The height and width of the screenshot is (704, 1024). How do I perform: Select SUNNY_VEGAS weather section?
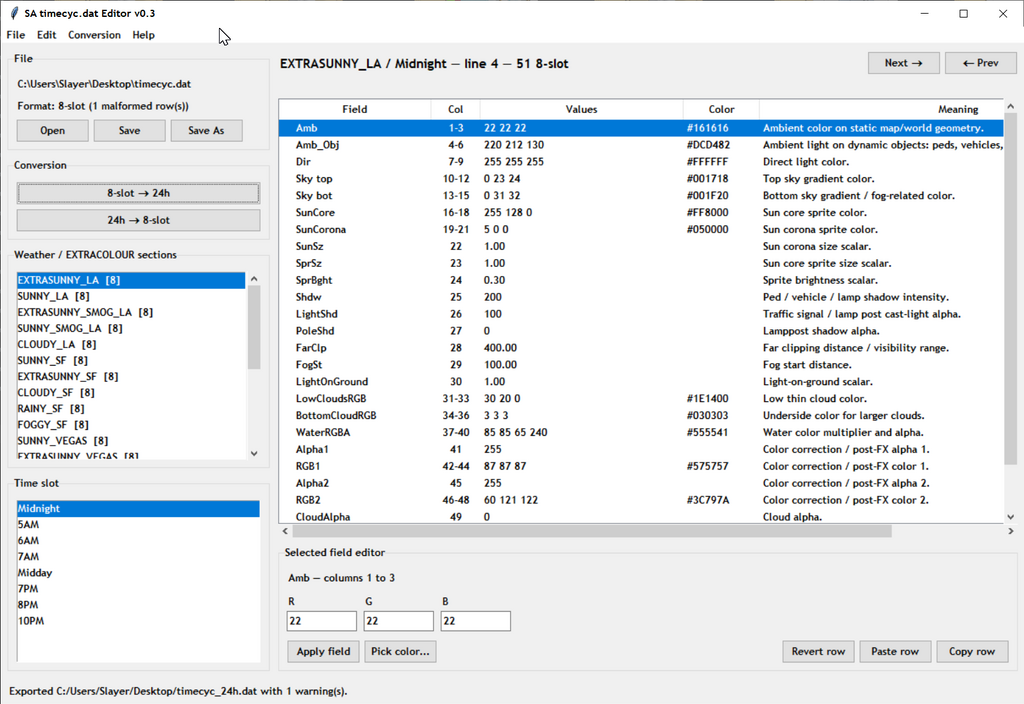(131, 441)
